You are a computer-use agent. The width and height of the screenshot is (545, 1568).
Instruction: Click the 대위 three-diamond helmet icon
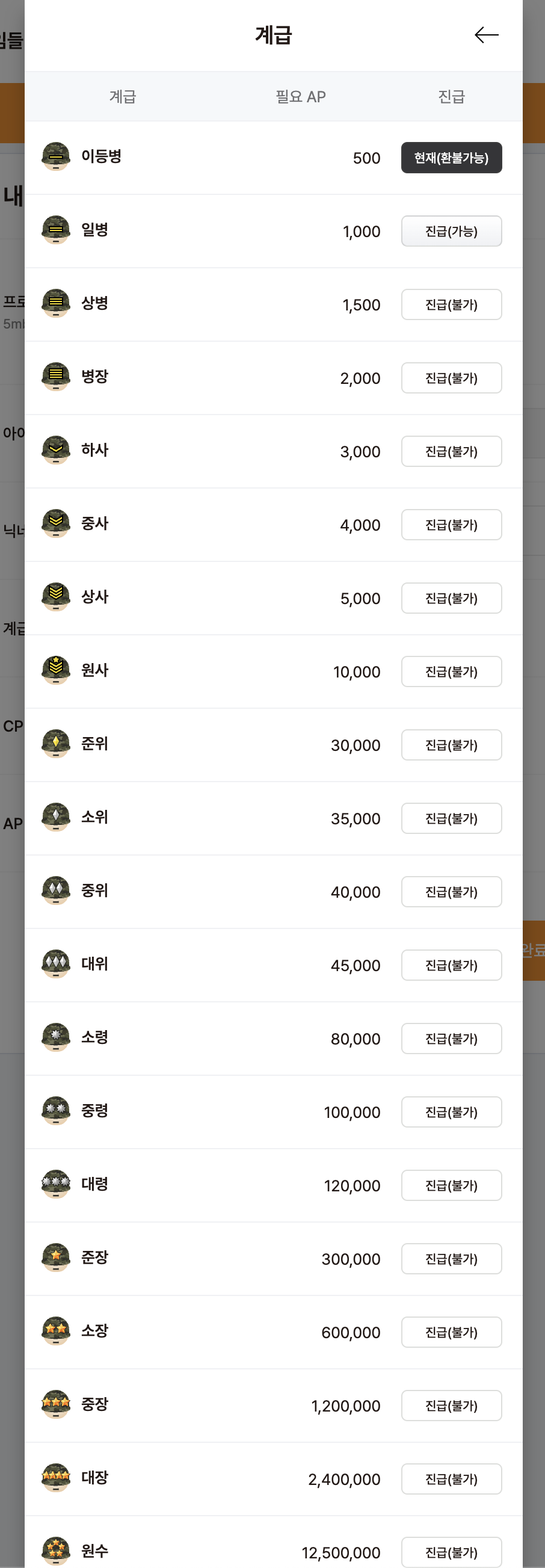click(56, 963)
